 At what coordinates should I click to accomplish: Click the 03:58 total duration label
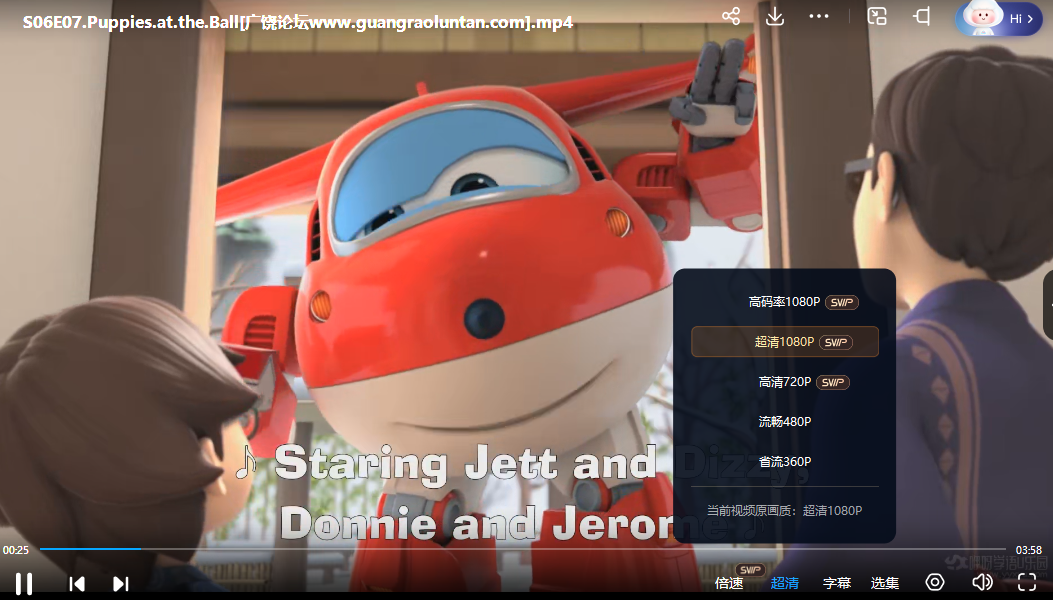coord(1028,550)
